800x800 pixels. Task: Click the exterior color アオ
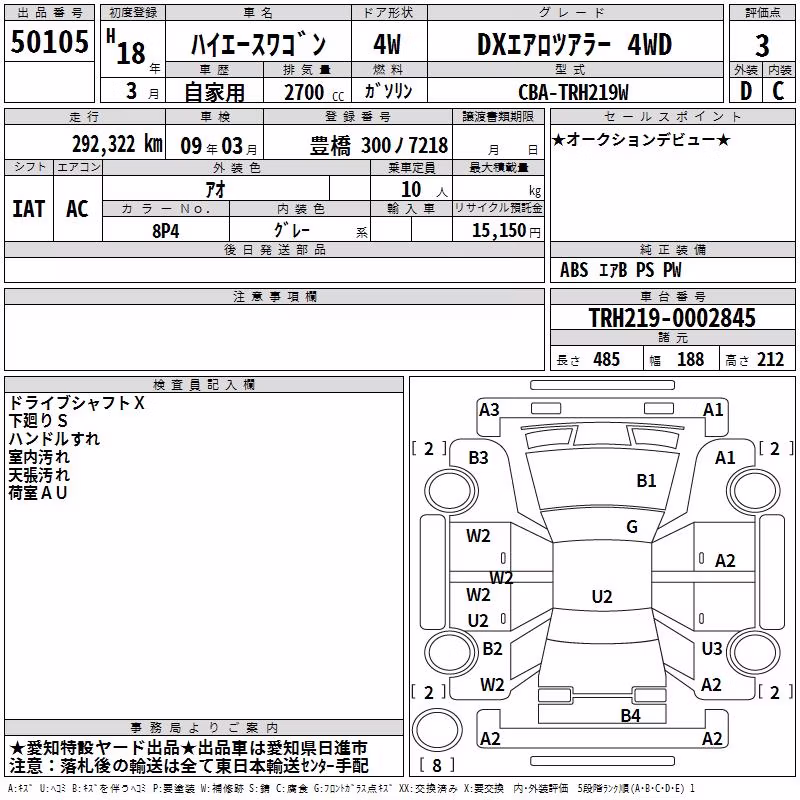click(x=215, y=190)
